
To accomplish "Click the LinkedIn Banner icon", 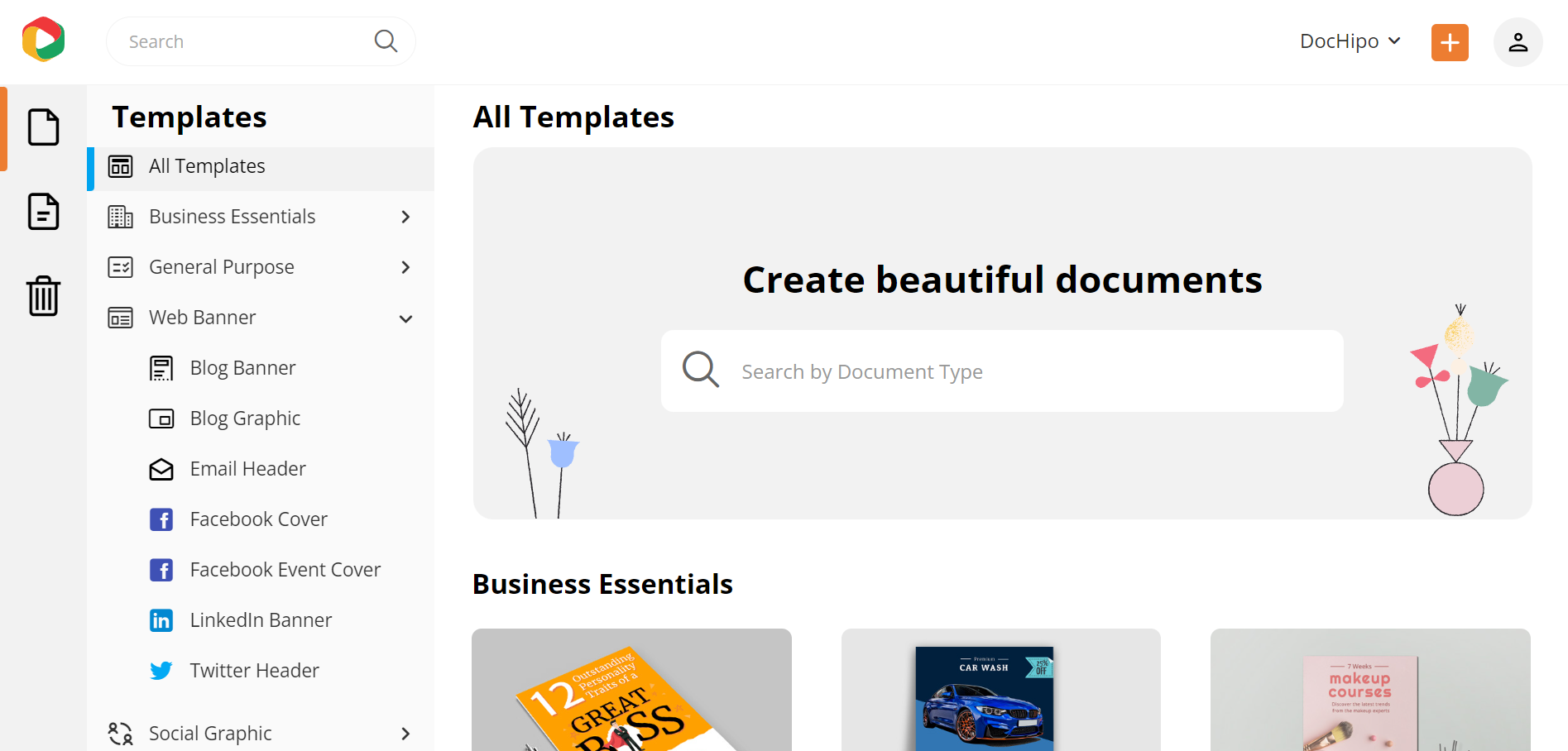I will click(x=161, y=619).
